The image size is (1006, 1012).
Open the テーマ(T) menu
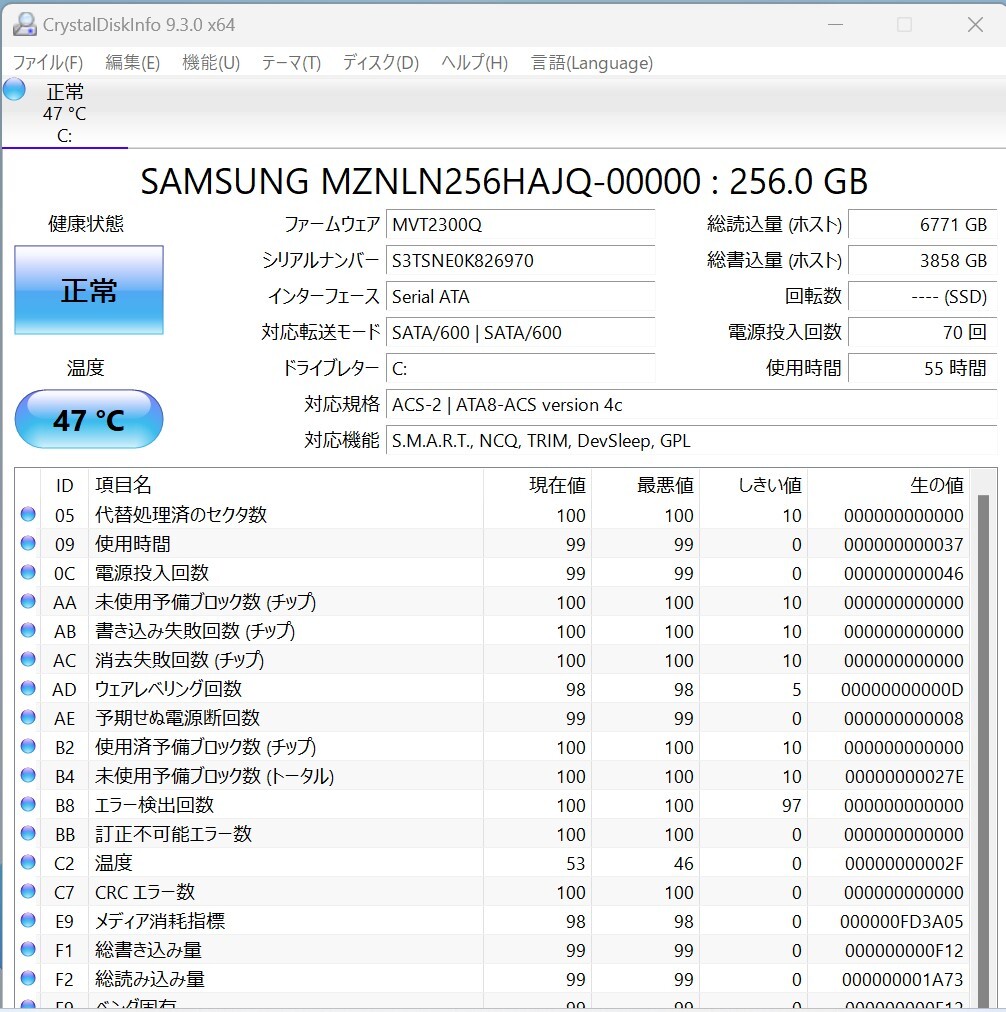click(291, 63)
